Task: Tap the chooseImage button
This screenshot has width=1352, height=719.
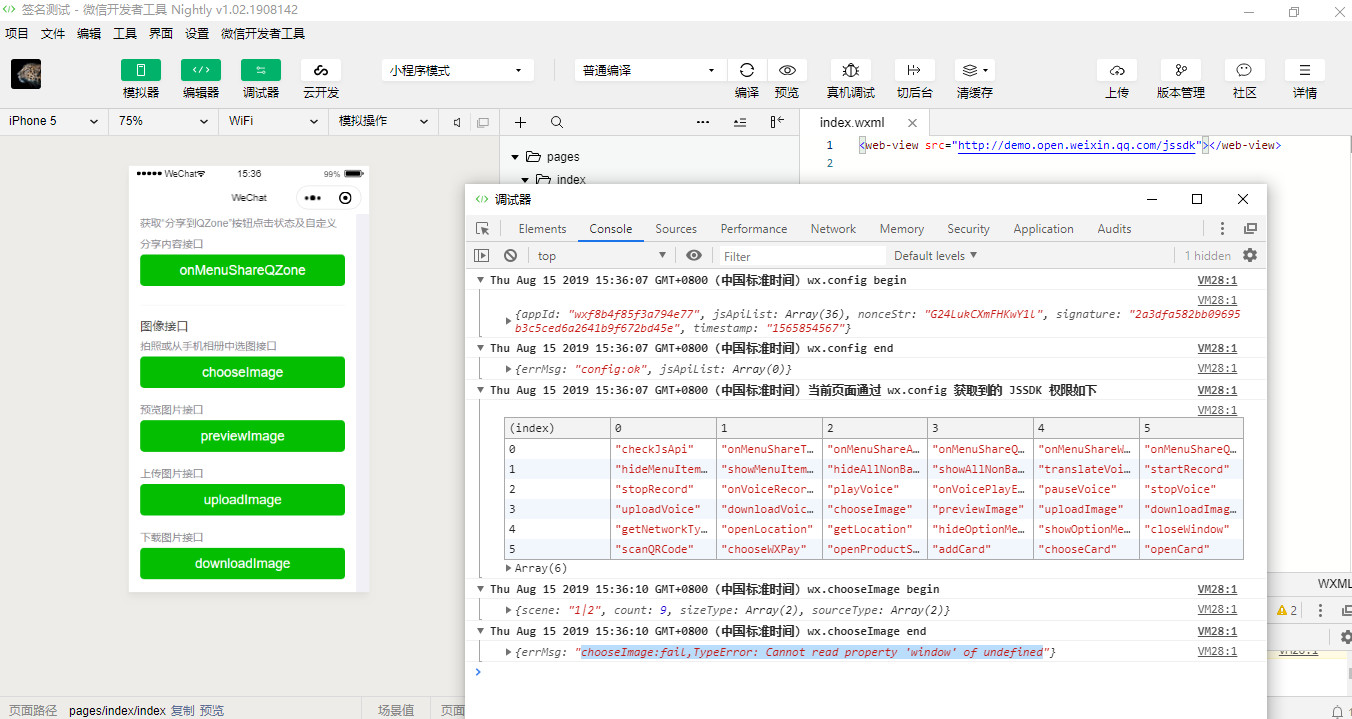Action: pos(243,372)
